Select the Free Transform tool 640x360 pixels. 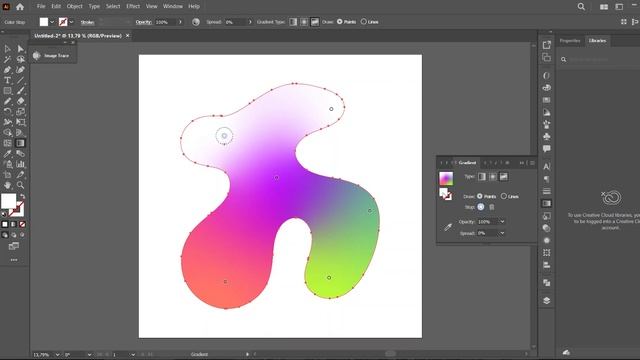click(20, 122)
